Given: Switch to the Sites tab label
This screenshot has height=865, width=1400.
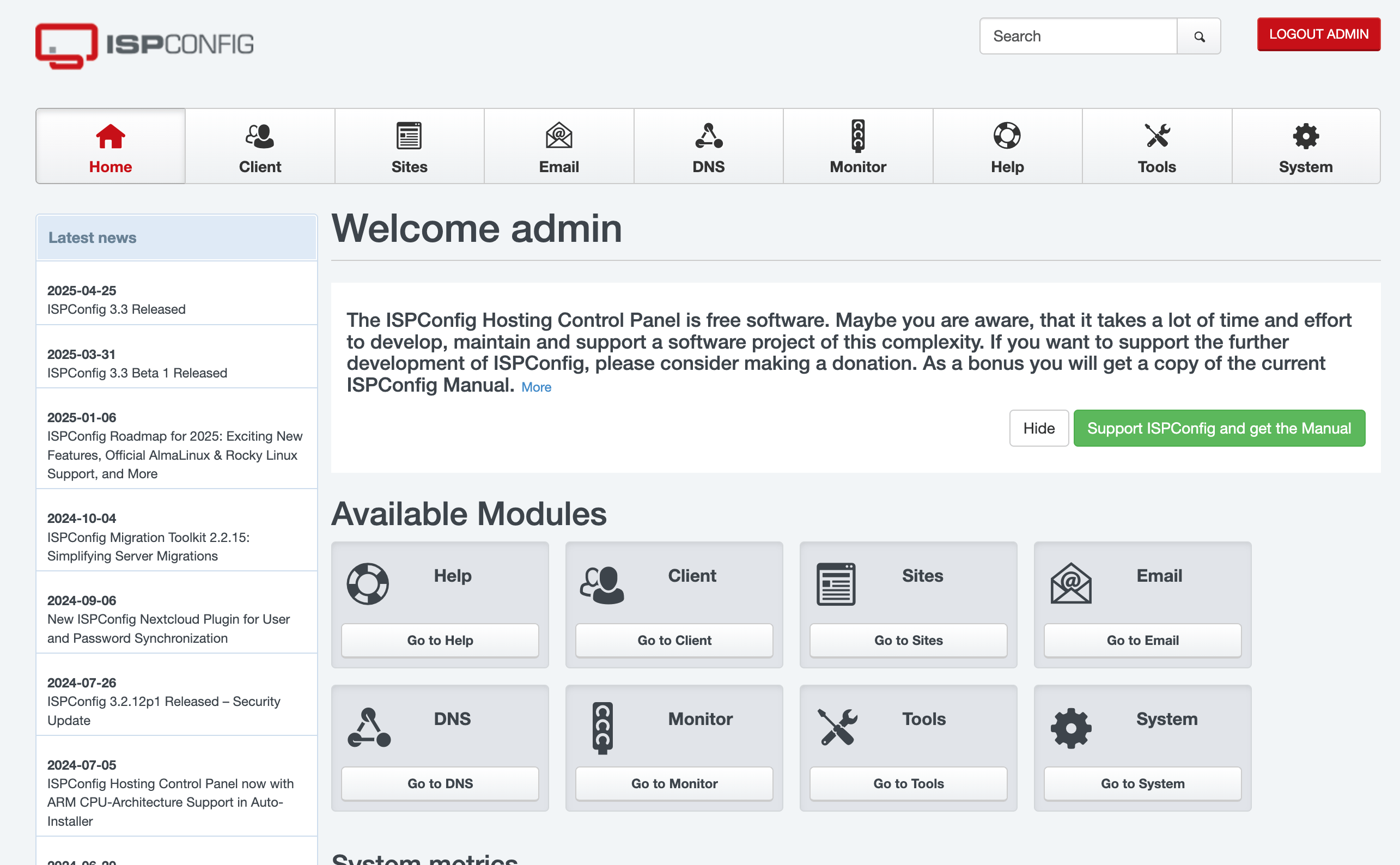Looking at the screenshot, I should (x=409, y=167).
